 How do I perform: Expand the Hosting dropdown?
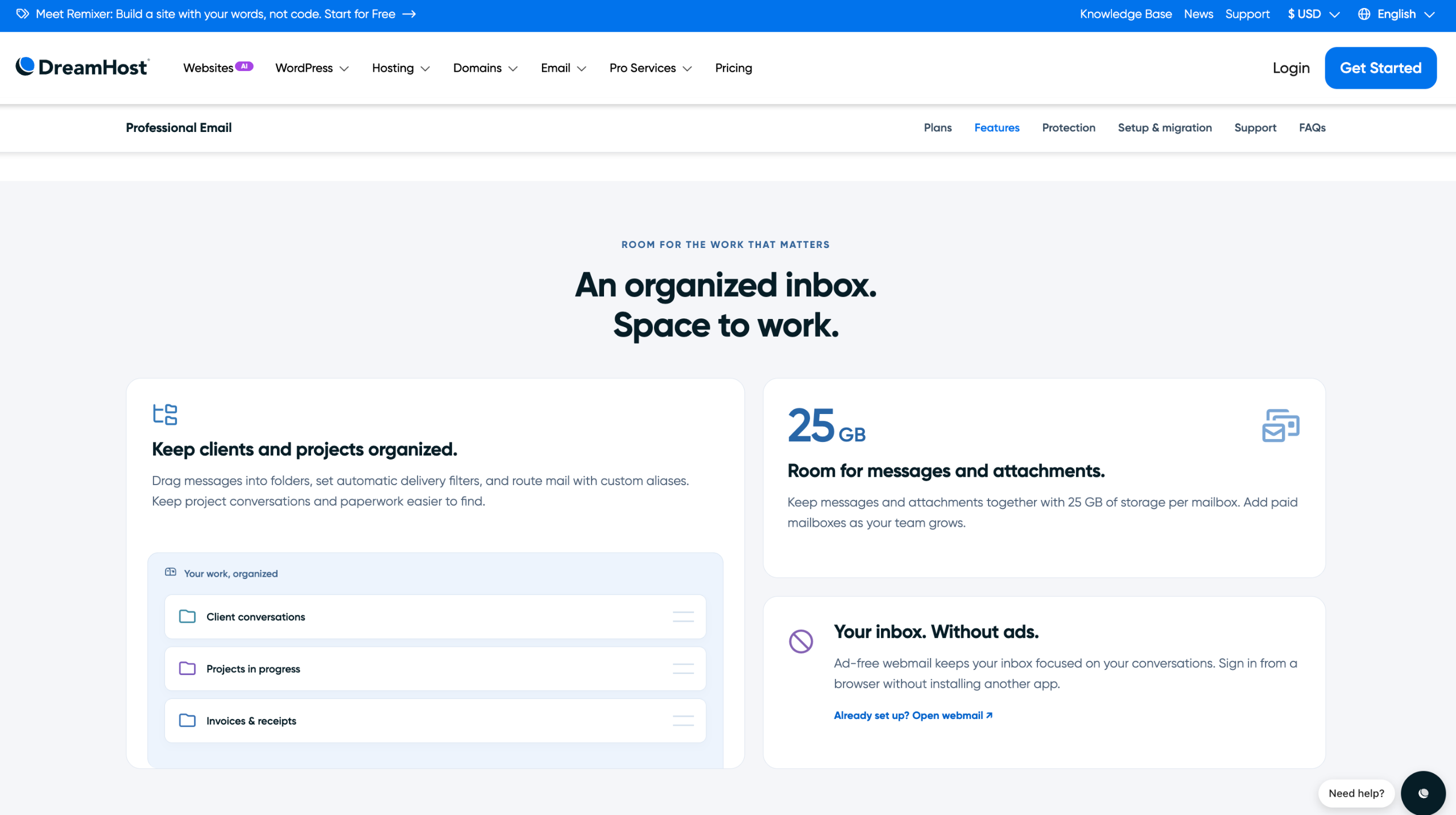[x=401, y=68]
